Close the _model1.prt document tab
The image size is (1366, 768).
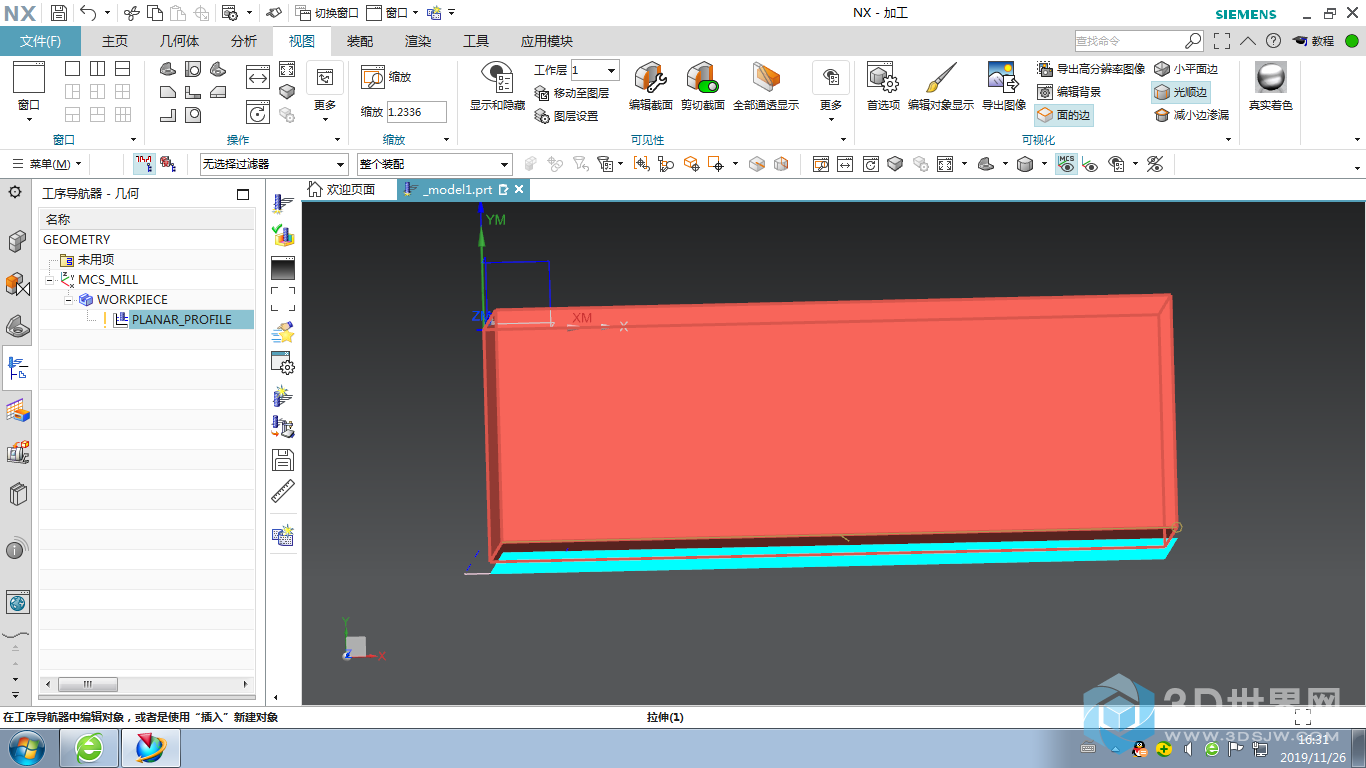click(x=520, y=189)
